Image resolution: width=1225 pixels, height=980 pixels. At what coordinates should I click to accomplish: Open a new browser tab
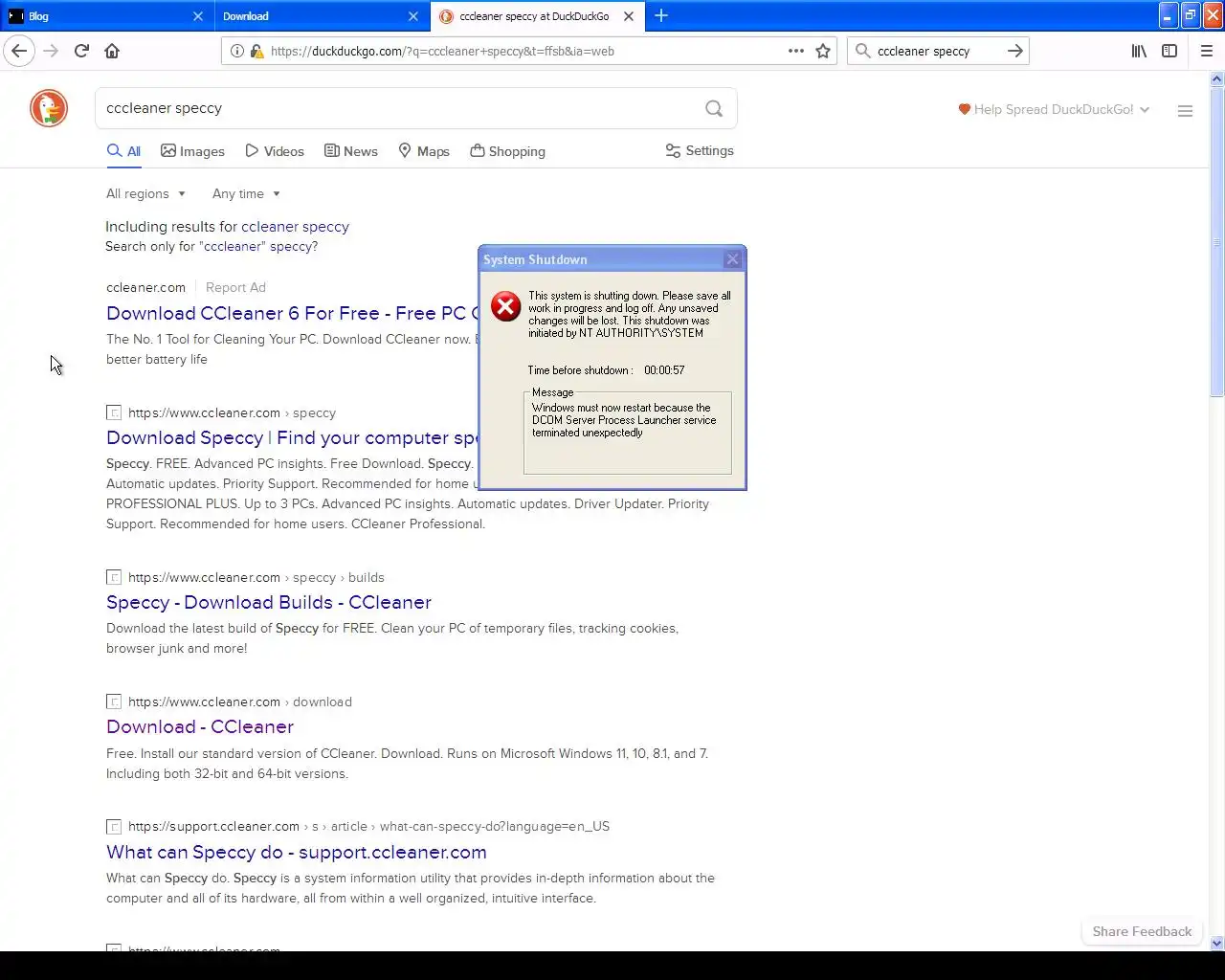click(x=661, y=16)
